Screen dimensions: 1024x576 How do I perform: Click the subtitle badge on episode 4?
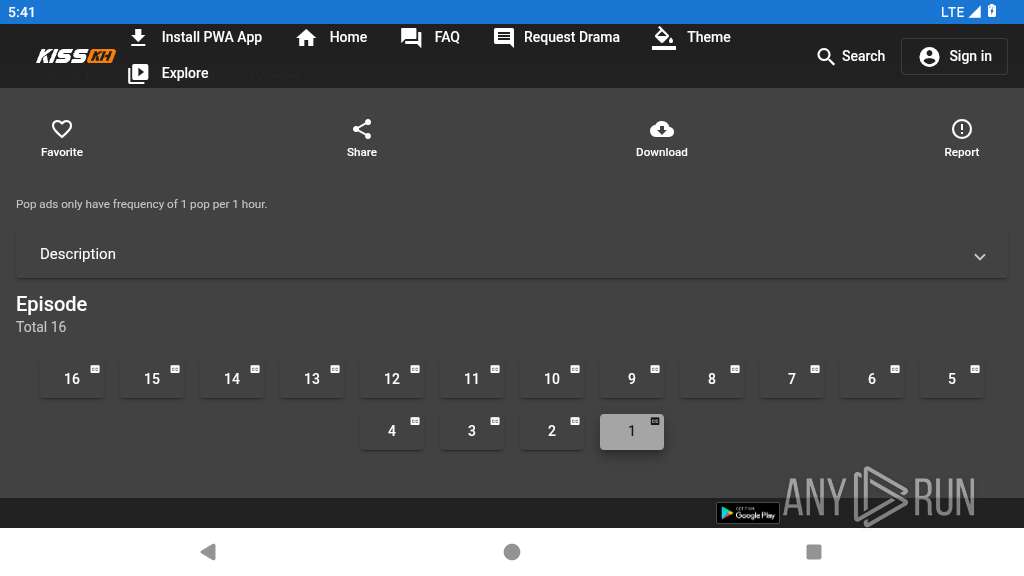point(415,421)
